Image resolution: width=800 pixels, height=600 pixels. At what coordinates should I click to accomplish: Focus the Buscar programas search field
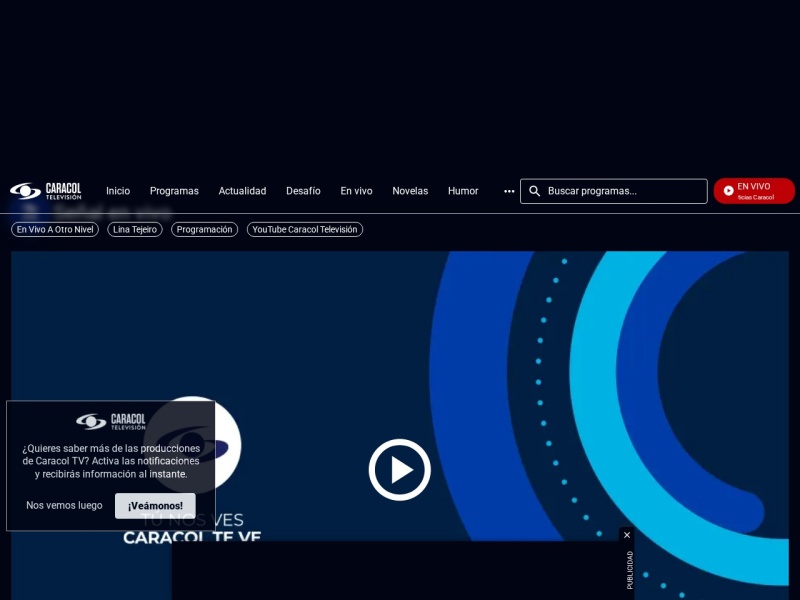(614, 191)
